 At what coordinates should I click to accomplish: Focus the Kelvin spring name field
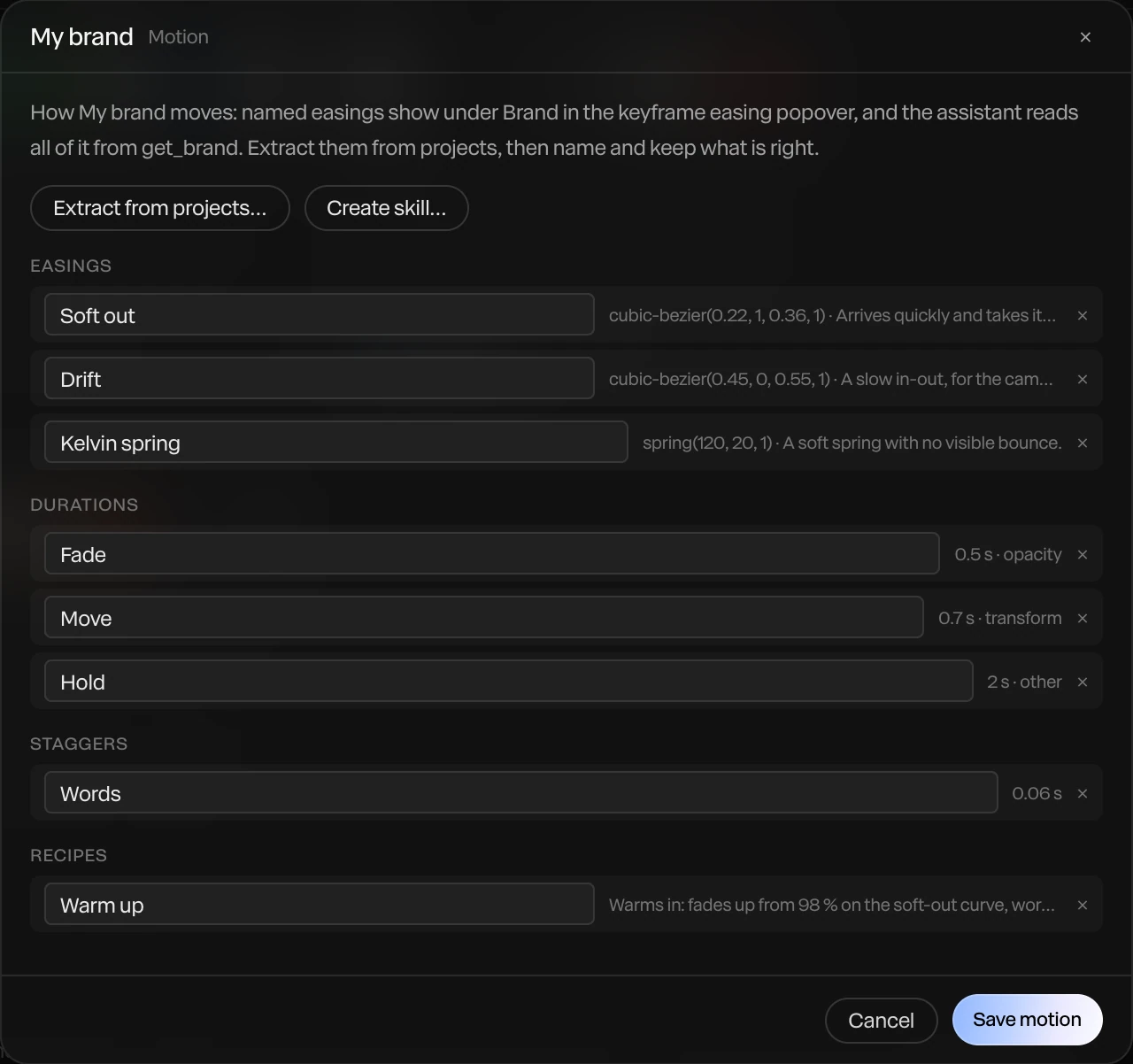pyautogui.click(x=336, y=442)
